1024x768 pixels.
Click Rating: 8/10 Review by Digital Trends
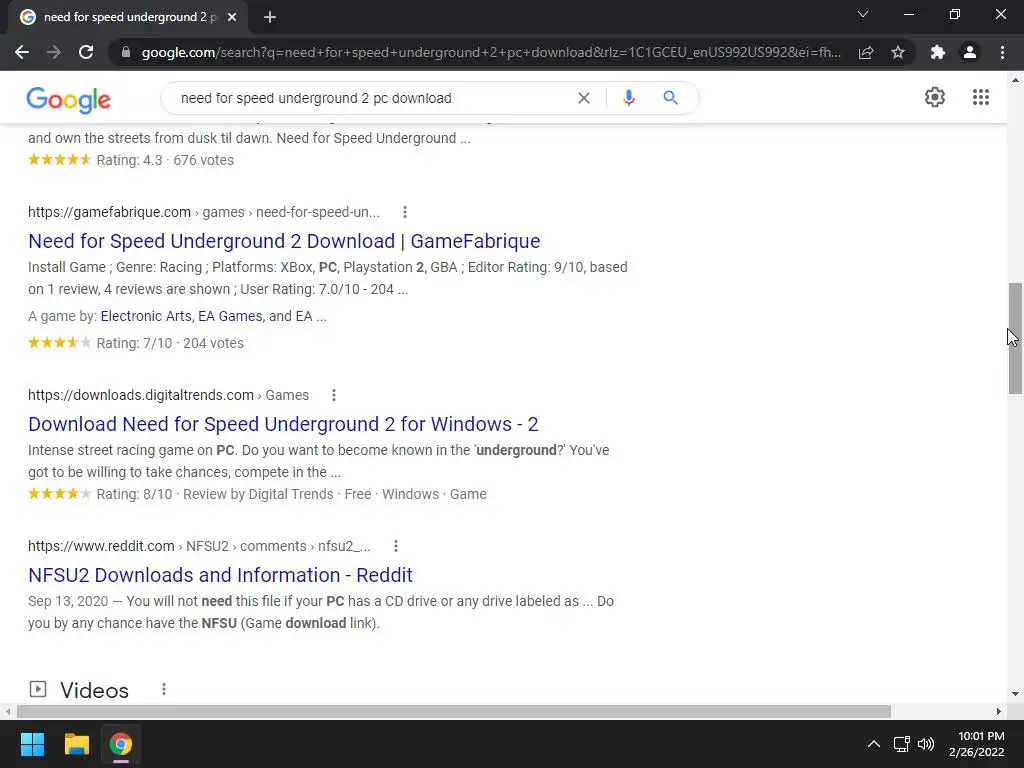click(215, 494)
